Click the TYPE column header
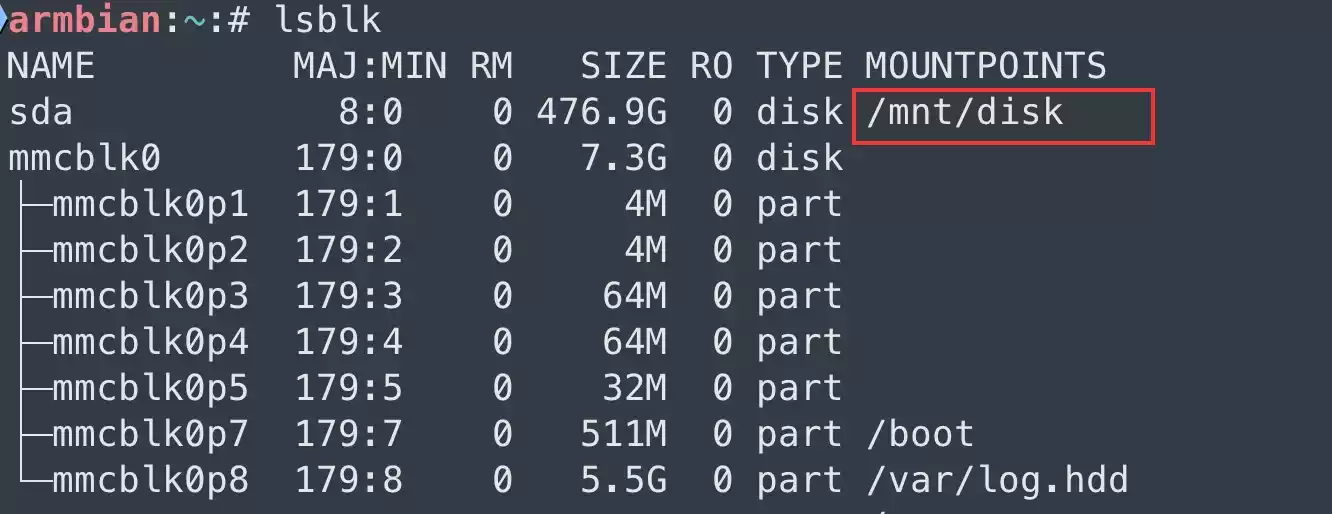 [x=800, y=66]
